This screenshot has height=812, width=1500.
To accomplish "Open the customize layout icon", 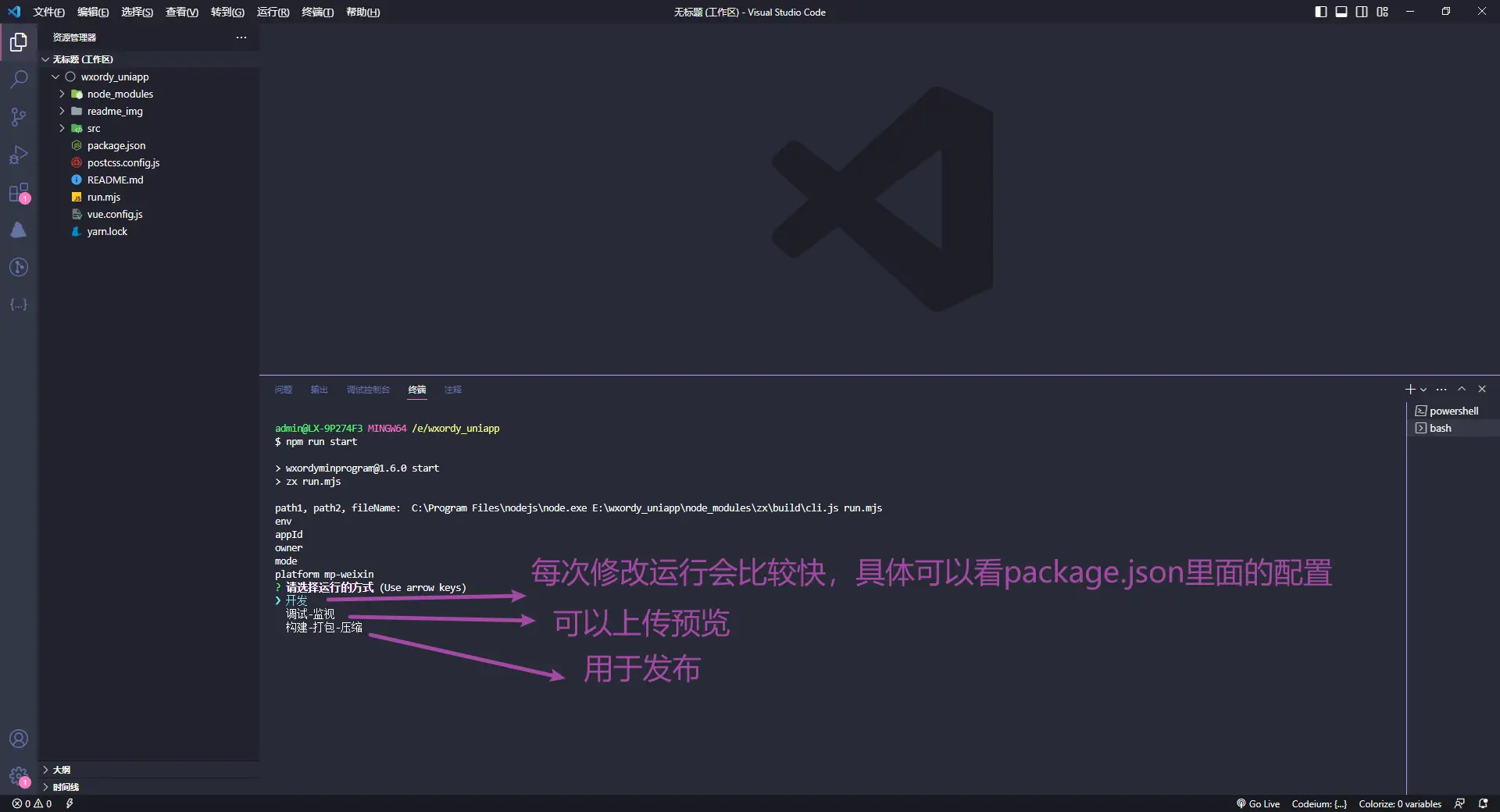I will click(x=1383, y=12).
